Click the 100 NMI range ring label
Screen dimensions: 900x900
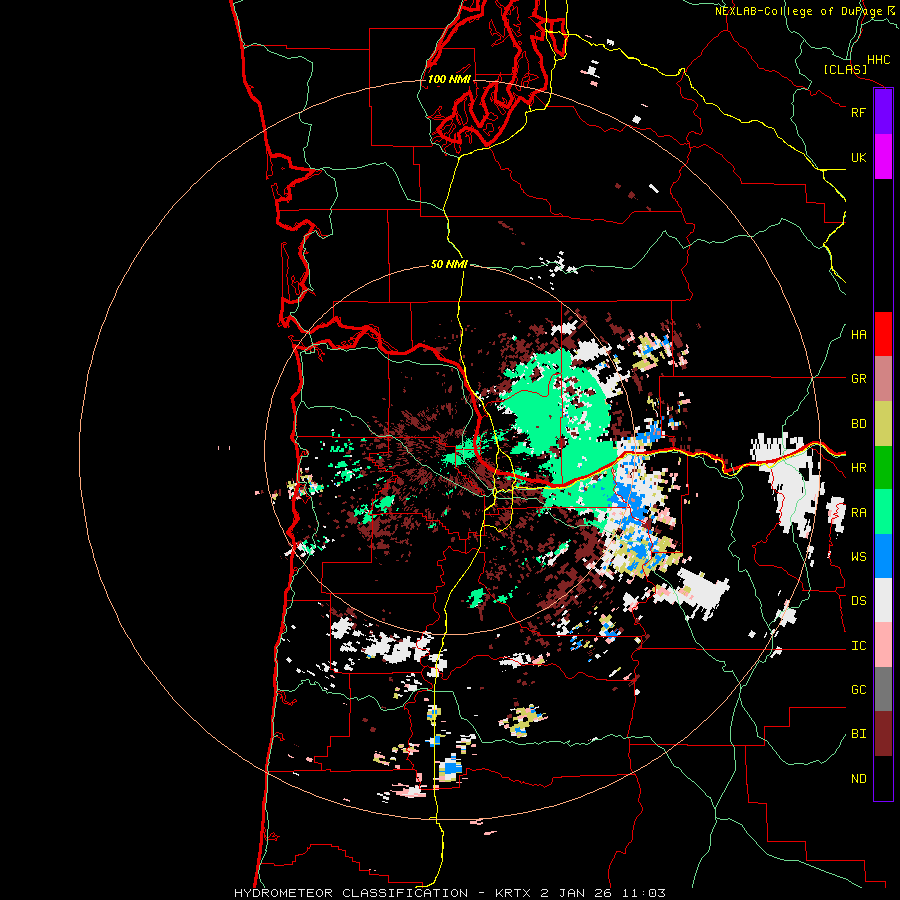(449, 79)
